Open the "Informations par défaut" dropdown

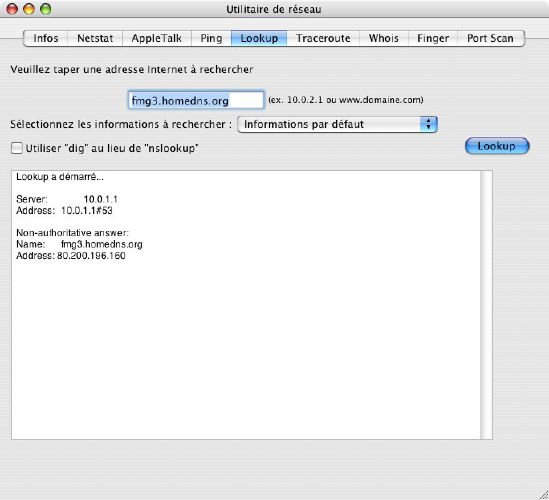point(337,124)
